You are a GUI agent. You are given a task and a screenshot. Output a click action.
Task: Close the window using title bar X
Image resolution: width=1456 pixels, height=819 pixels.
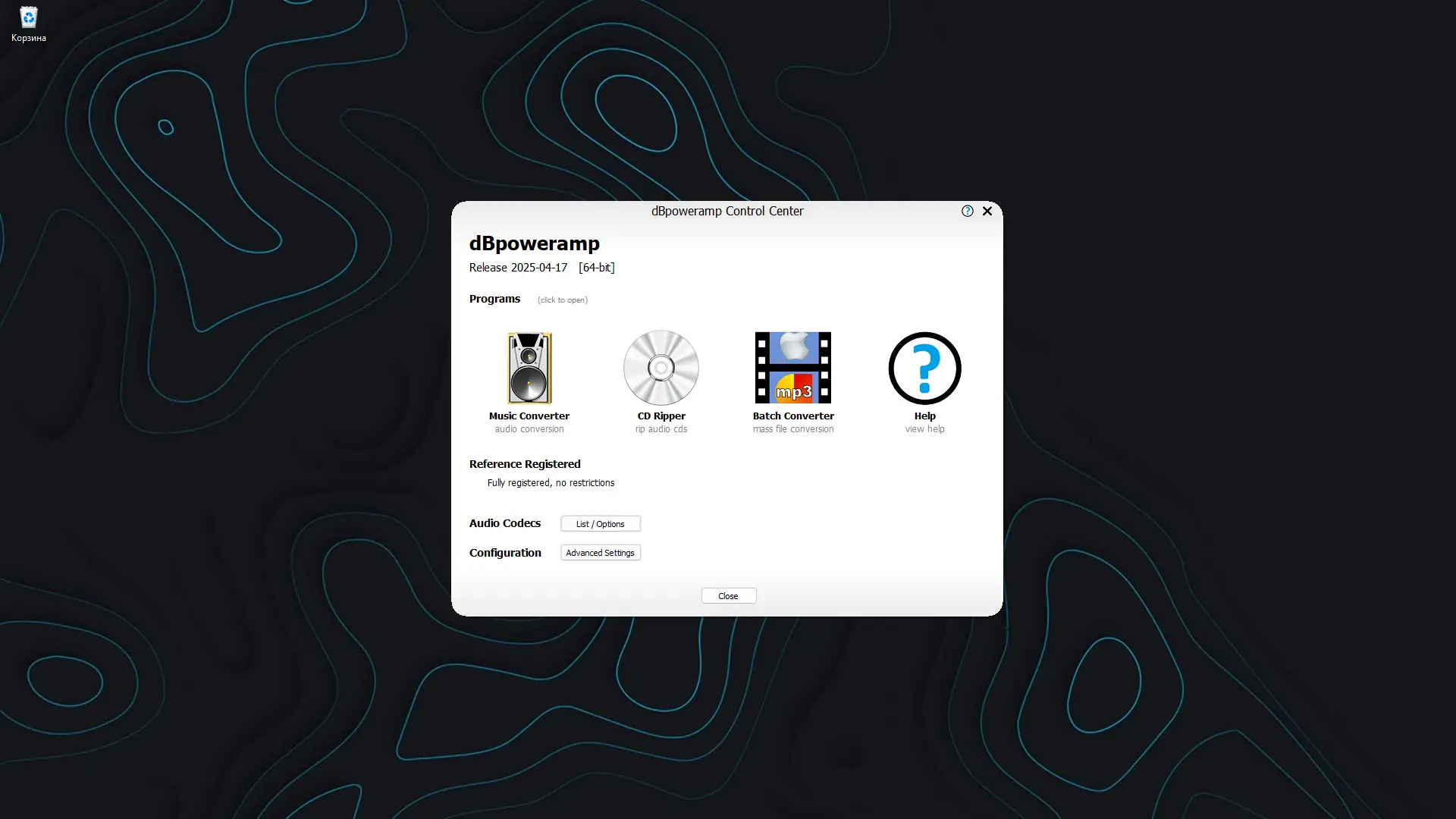987,212
